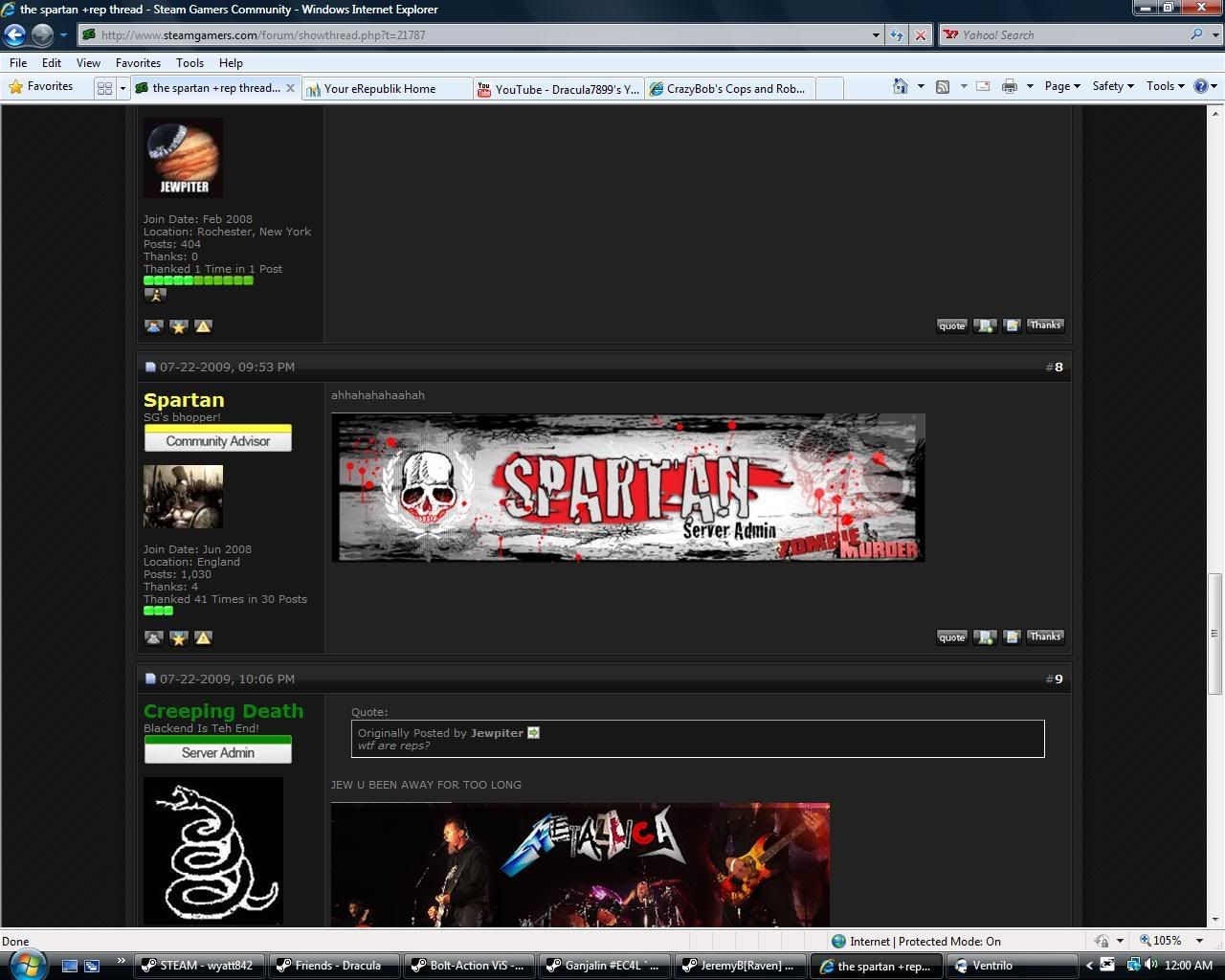
Task: Click the Stop loading red X icon
Action: coord(920,35)
